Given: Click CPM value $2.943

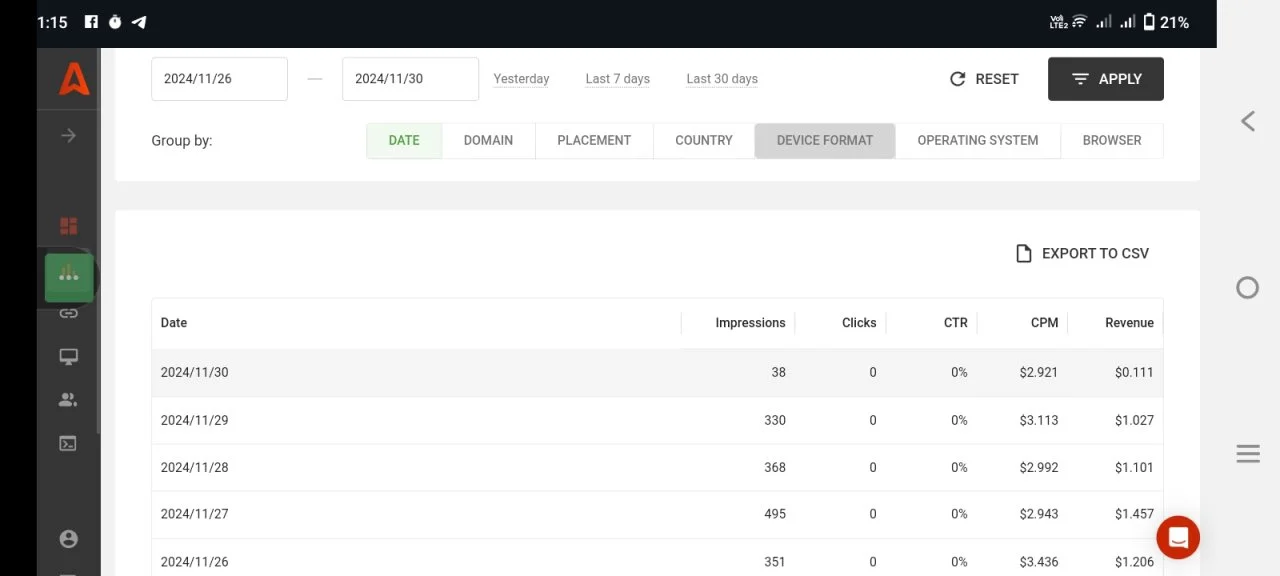Looking at the screenshot, I should [x=1039, y=514].
